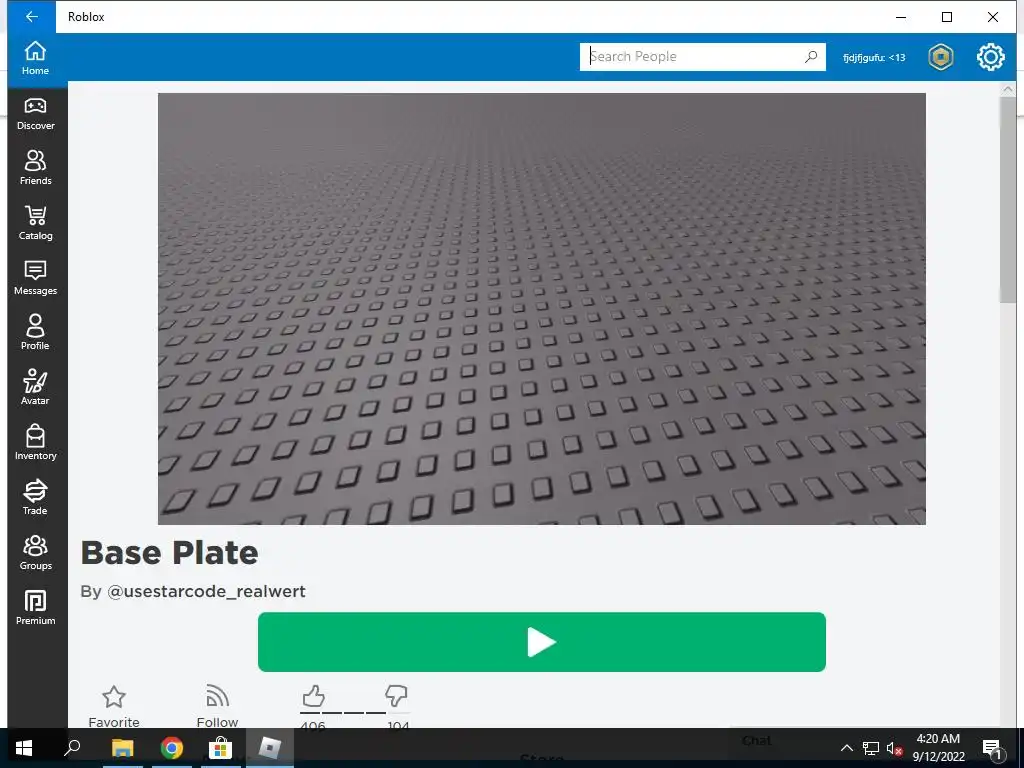Open creator @usestarcode_realwert profile
The image size is (1024, 768).
[x=206, y=592]
